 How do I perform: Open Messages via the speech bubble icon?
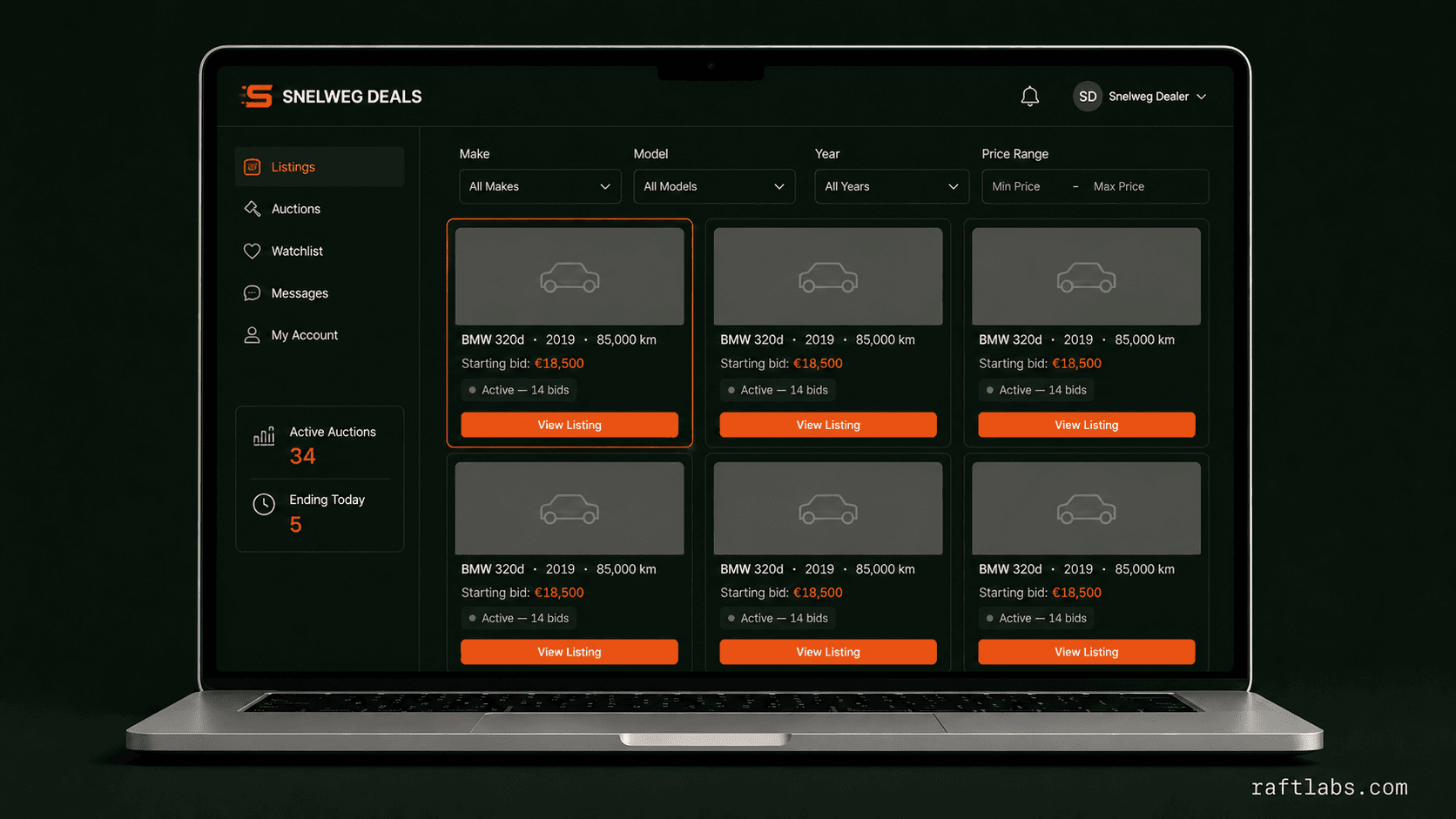[x=252, y=293]
